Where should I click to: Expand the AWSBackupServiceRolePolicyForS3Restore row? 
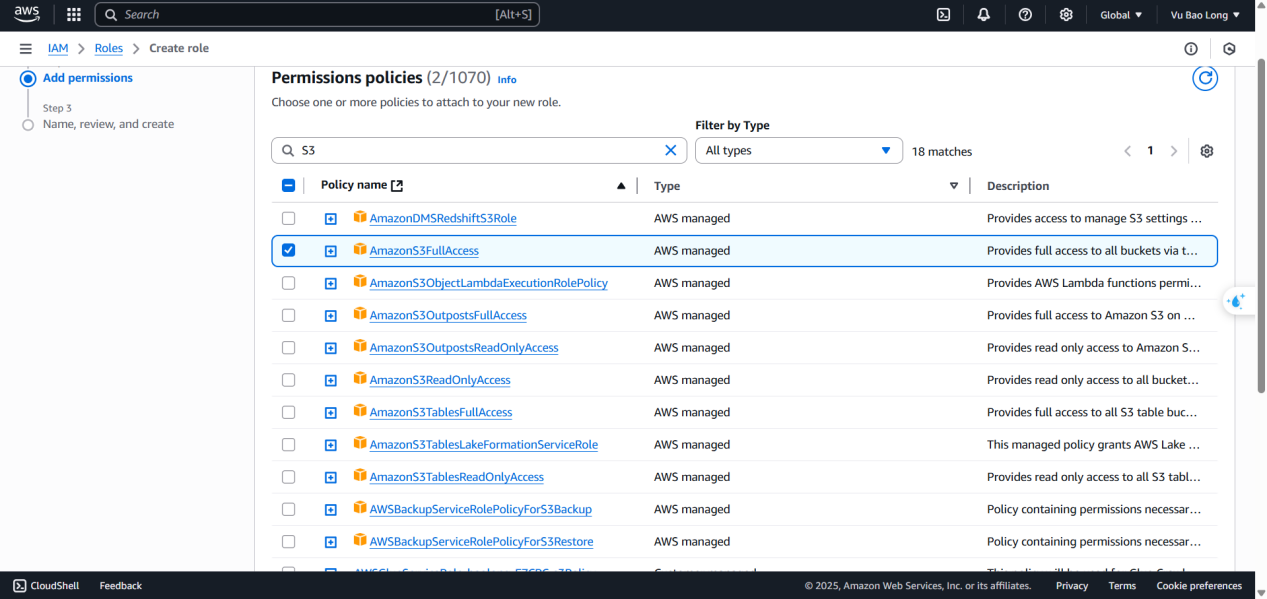pyautogui.click(x=331, y=542)
